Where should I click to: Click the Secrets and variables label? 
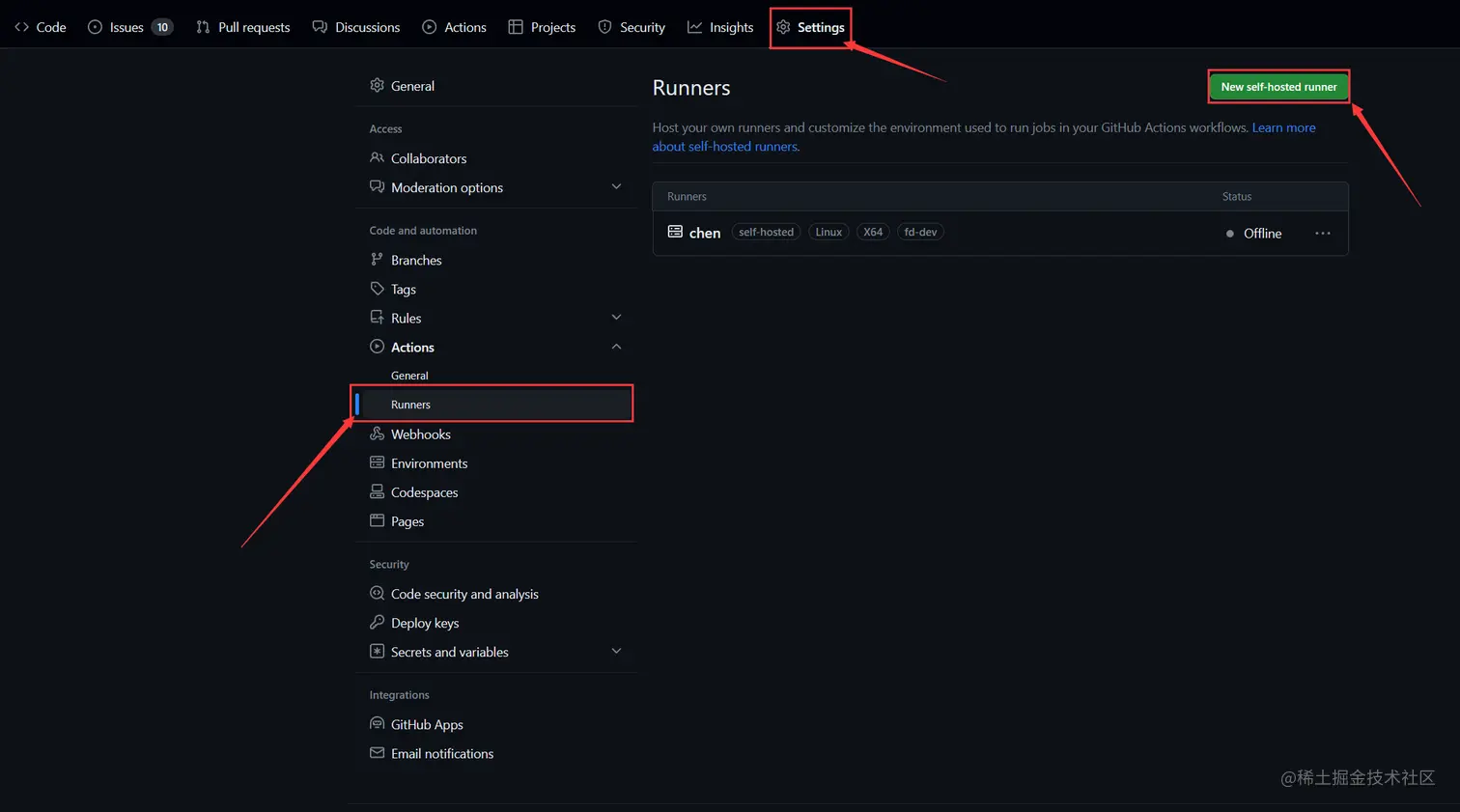tap(450, 652)
